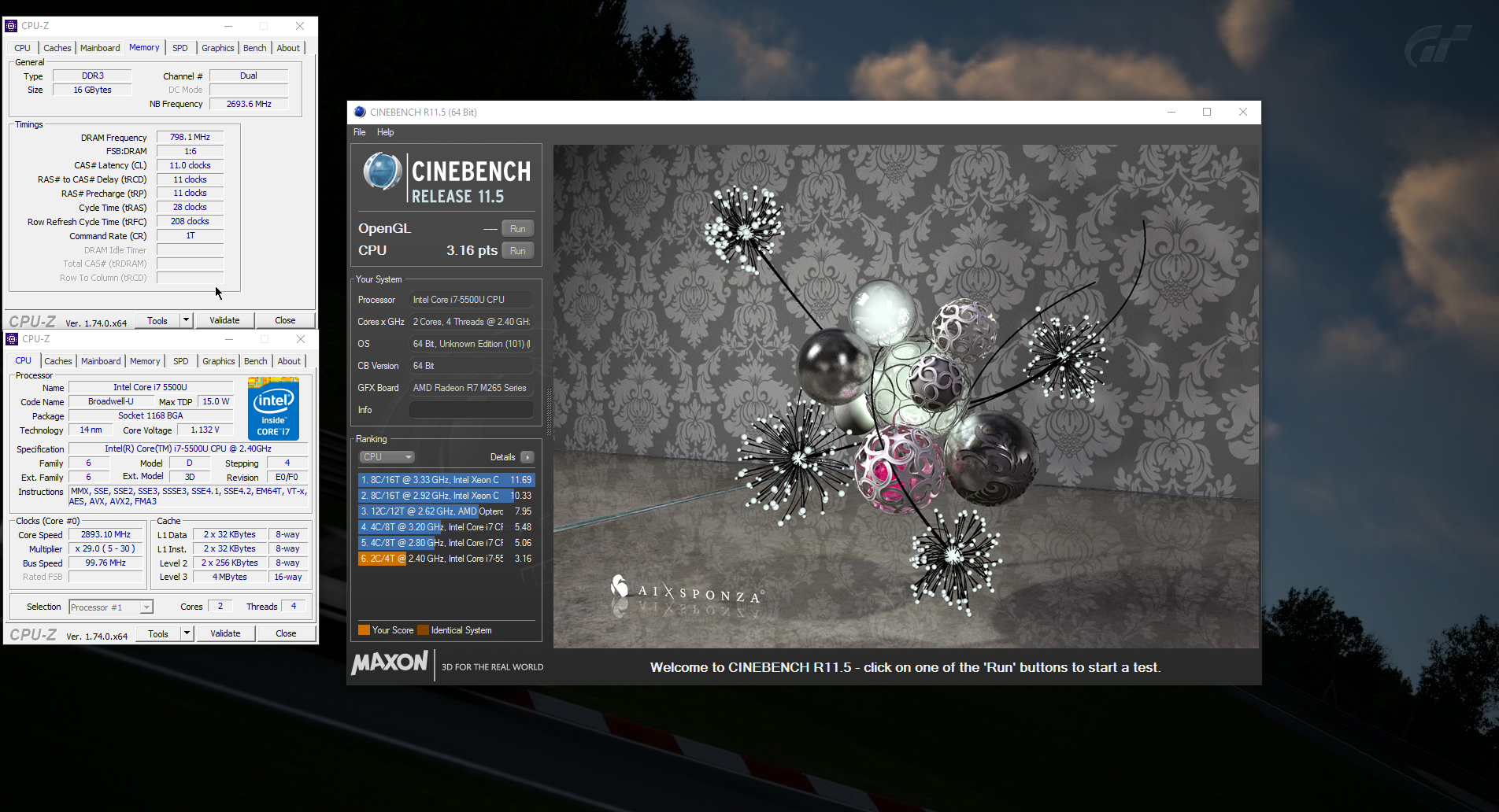The height and width of the screenshot is (812, 1499).
Task: Switch to the Mainboard tab in lower CPU-Z window
Action: (x=101, y=361)
